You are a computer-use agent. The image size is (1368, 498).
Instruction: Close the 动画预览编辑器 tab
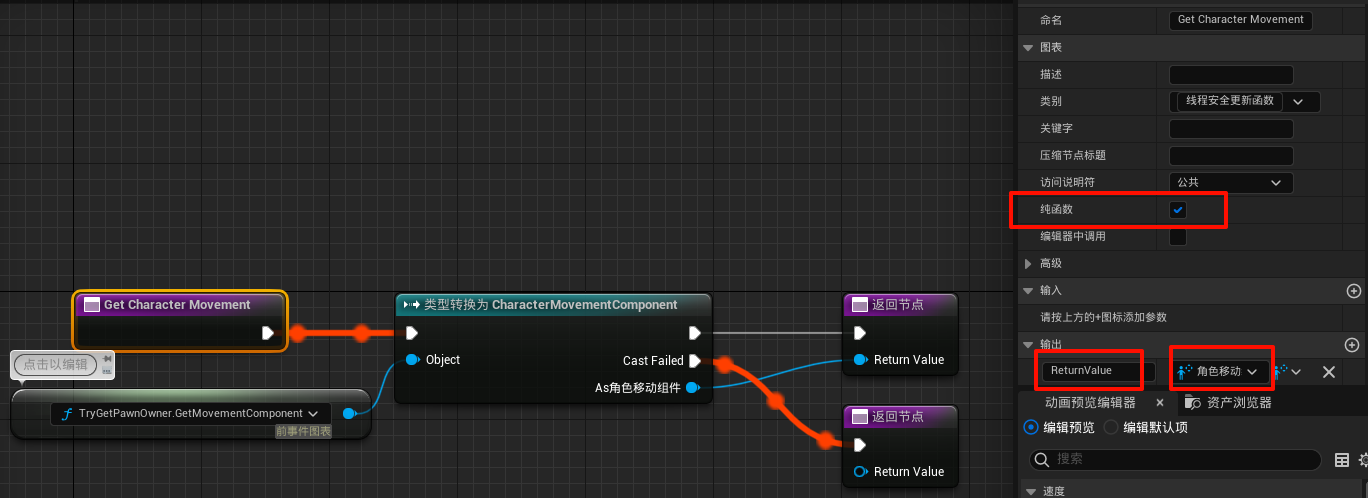(1160, 402)
